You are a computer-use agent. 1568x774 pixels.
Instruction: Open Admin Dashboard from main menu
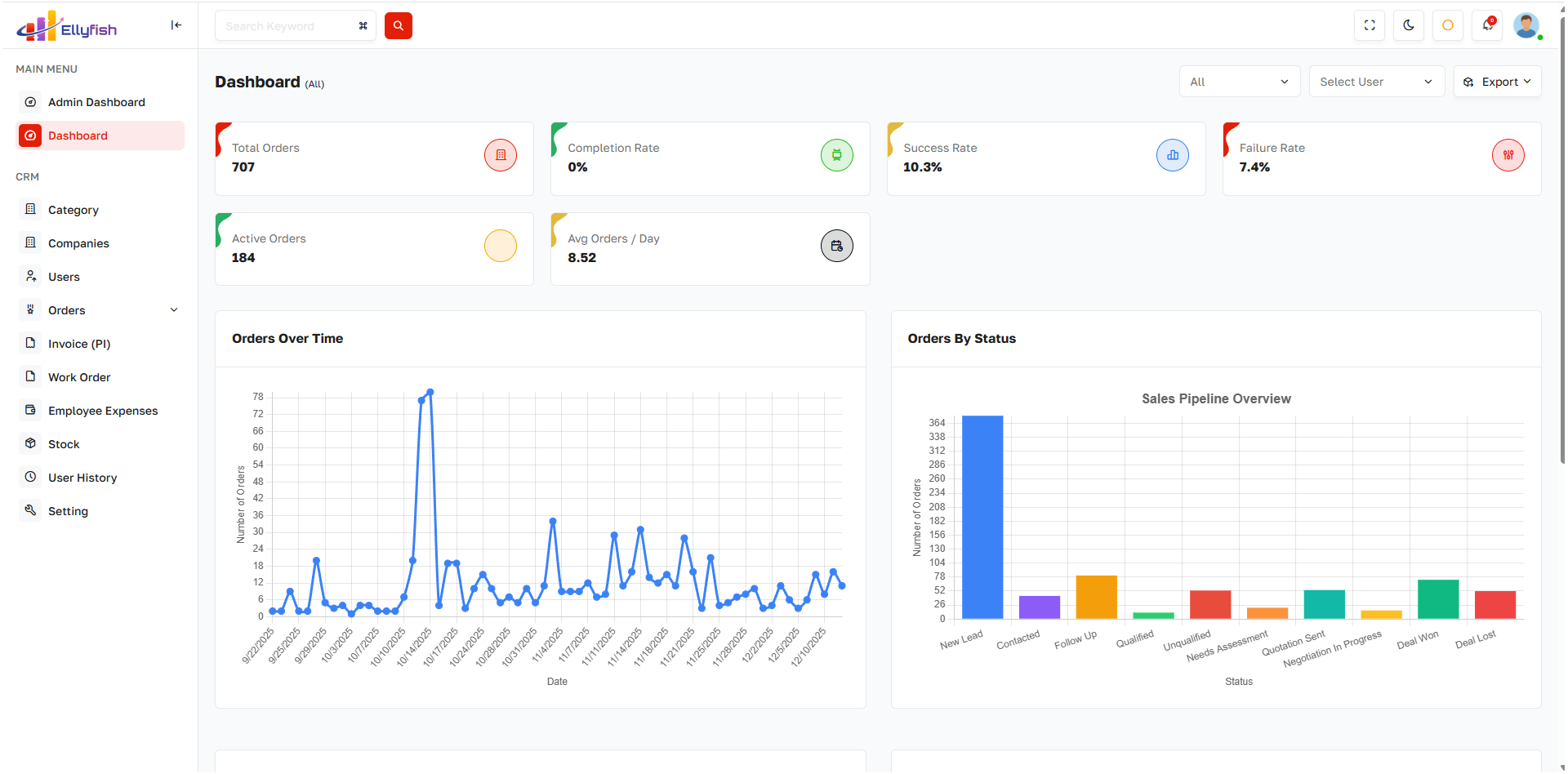[96, 102]
